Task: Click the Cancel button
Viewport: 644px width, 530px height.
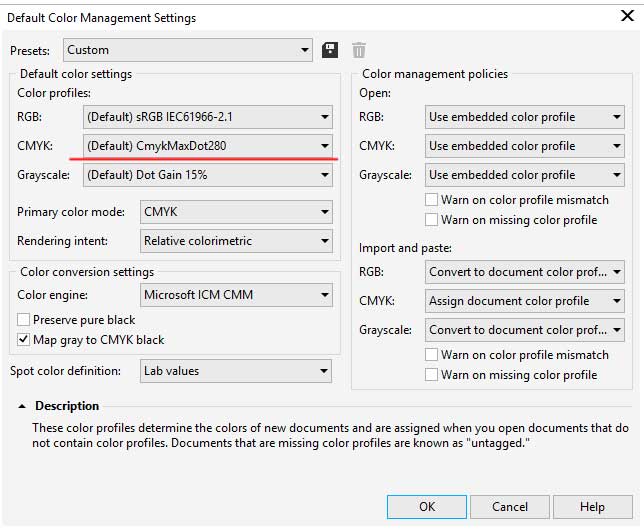Action: 510,507
